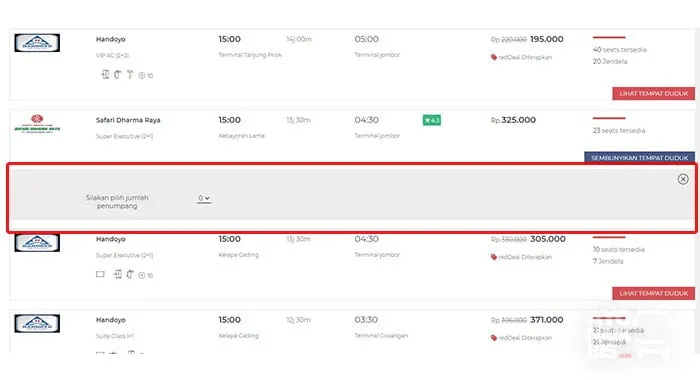Click the 40 seats tersedia text

620,50
